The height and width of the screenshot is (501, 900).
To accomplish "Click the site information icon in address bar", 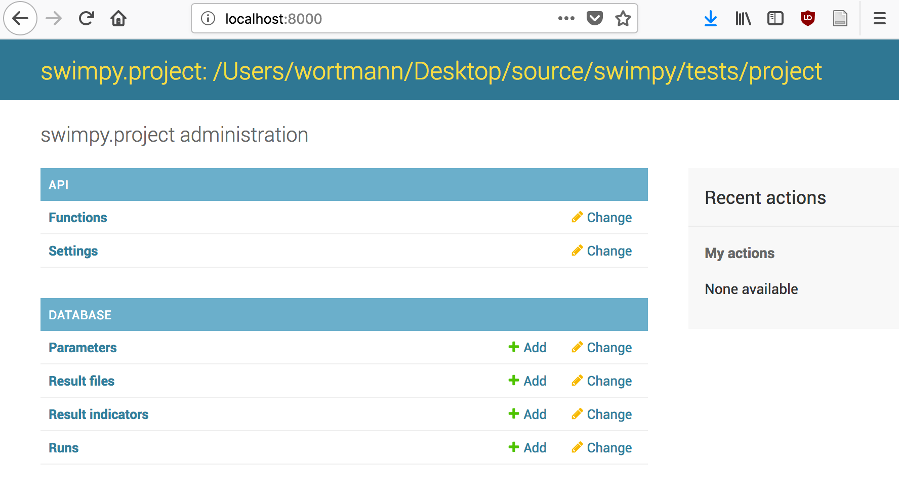I will 208,18.
